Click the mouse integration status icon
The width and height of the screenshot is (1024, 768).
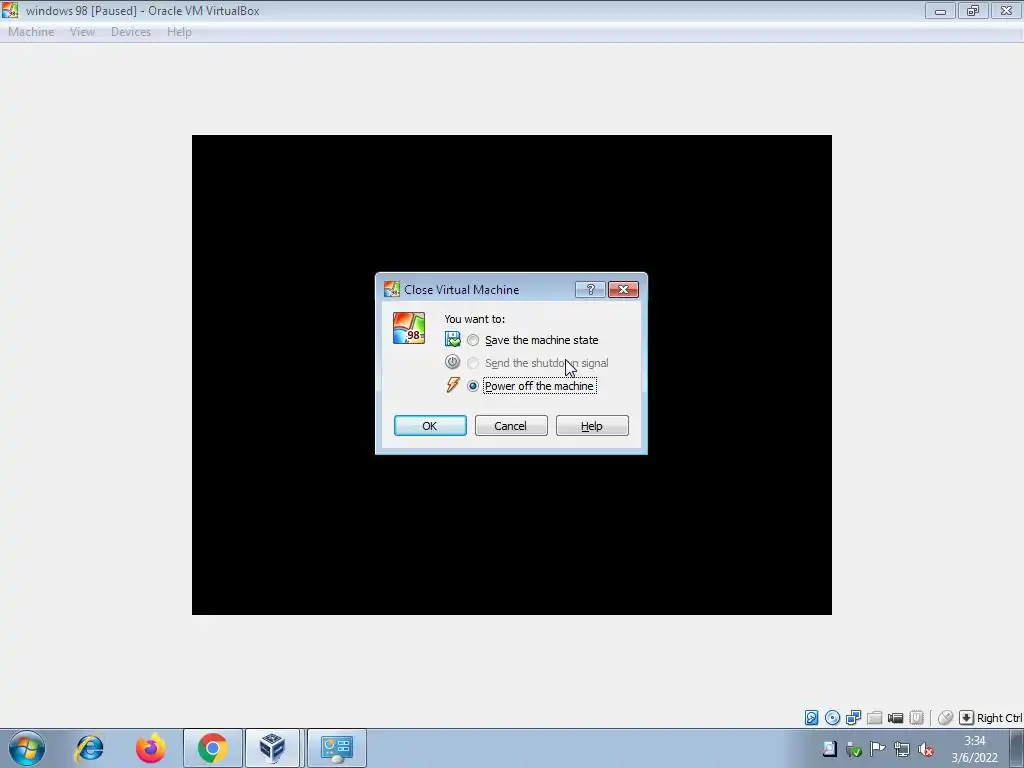pyautogui.click(x=945, y=718)
